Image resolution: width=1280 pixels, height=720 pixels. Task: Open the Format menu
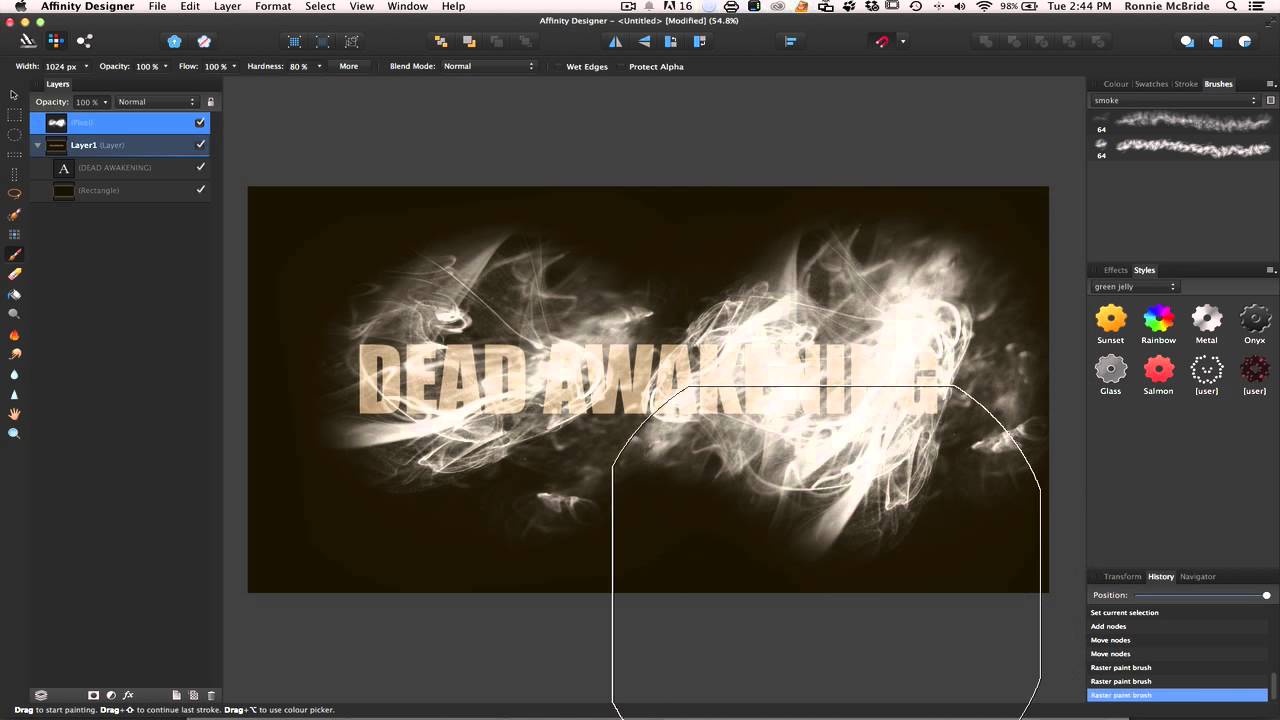click(x=273, y=6)
